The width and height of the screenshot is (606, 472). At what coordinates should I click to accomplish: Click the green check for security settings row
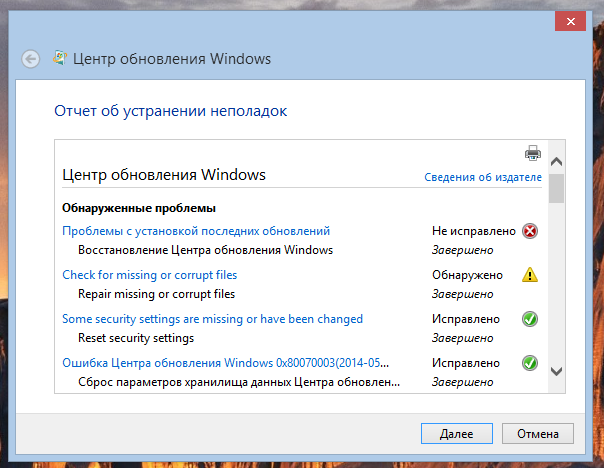530,319
